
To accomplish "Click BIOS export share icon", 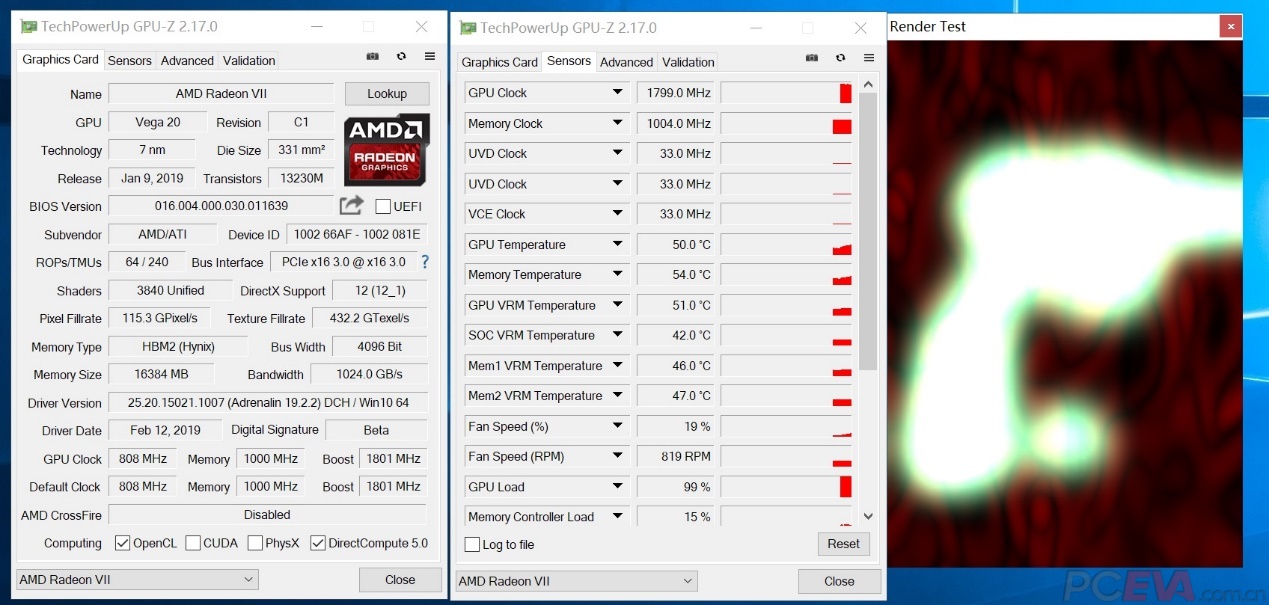I will (351, 205).
